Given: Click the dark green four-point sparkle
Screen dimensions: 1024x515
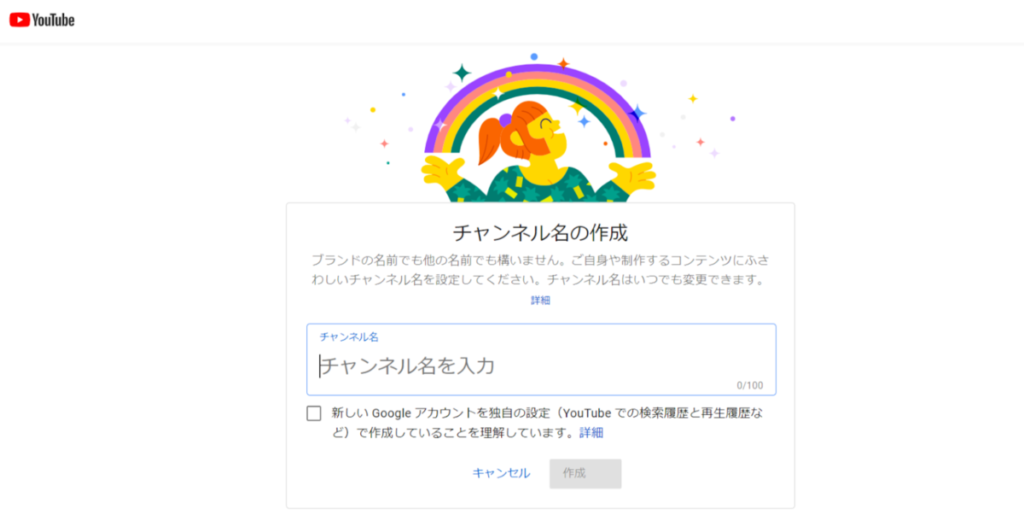Looking at the screenshot, I should pos(461,73).
